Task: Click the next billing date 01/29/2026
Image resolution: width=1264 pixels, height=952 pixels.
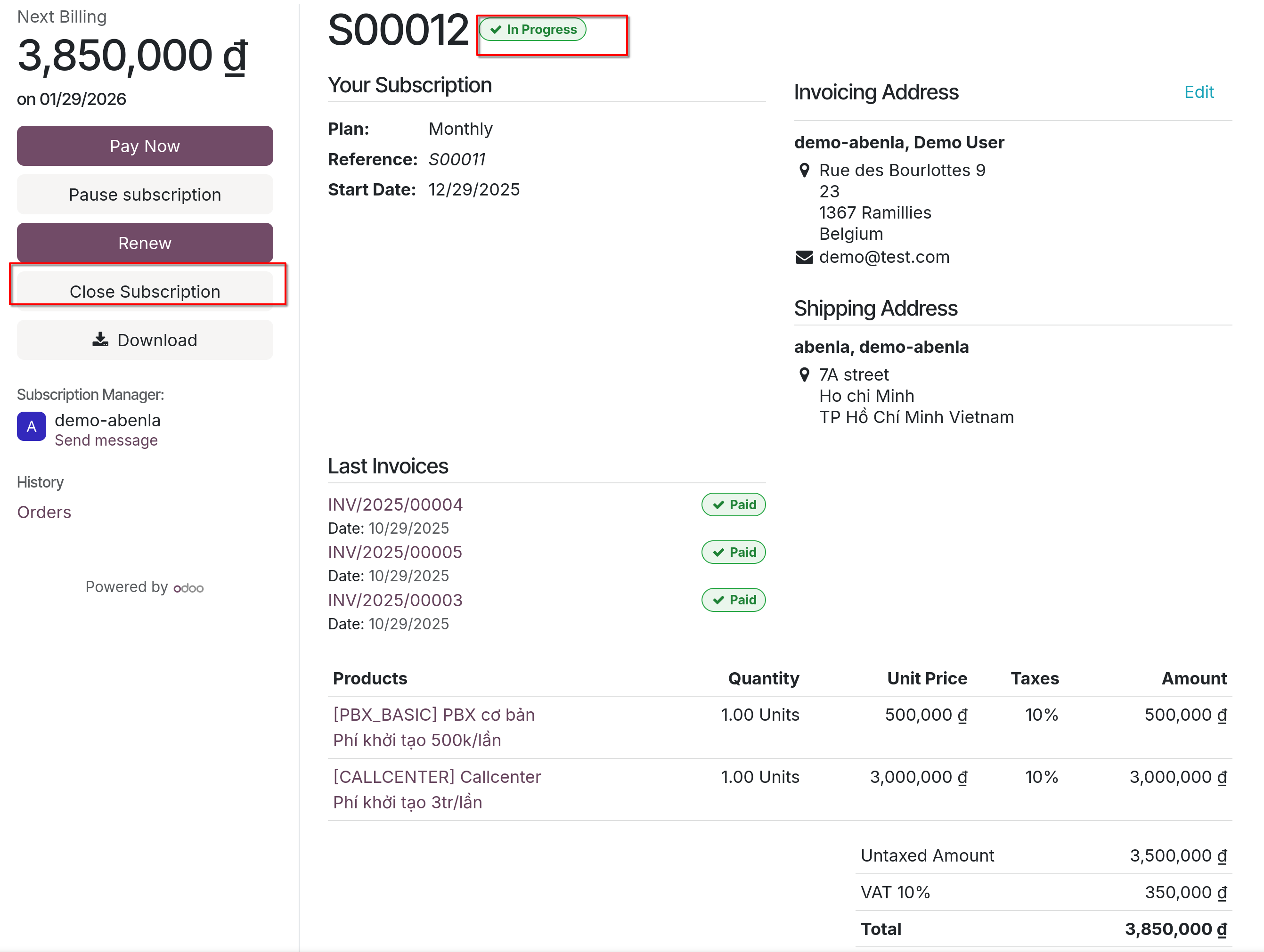Action: 83,99
